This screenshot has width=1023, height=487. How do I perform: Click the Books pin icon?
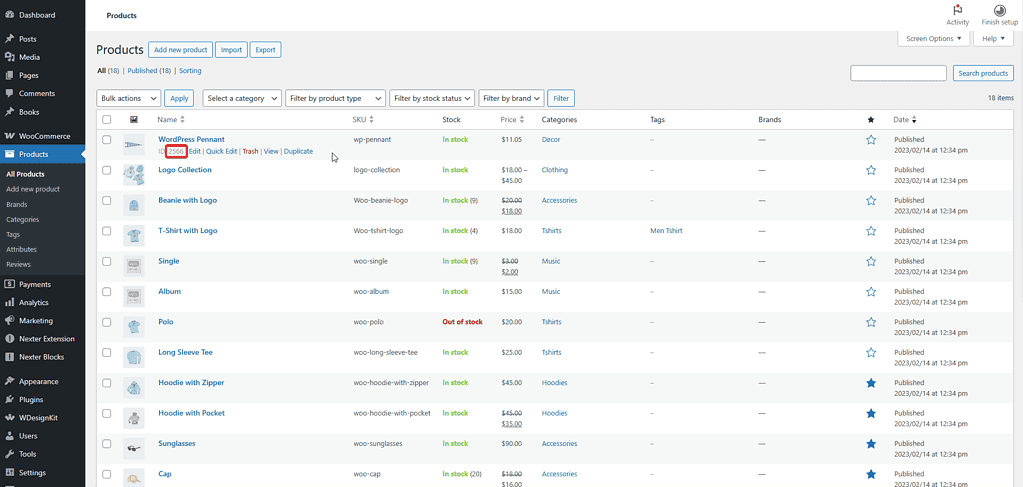tap(9, 112)
